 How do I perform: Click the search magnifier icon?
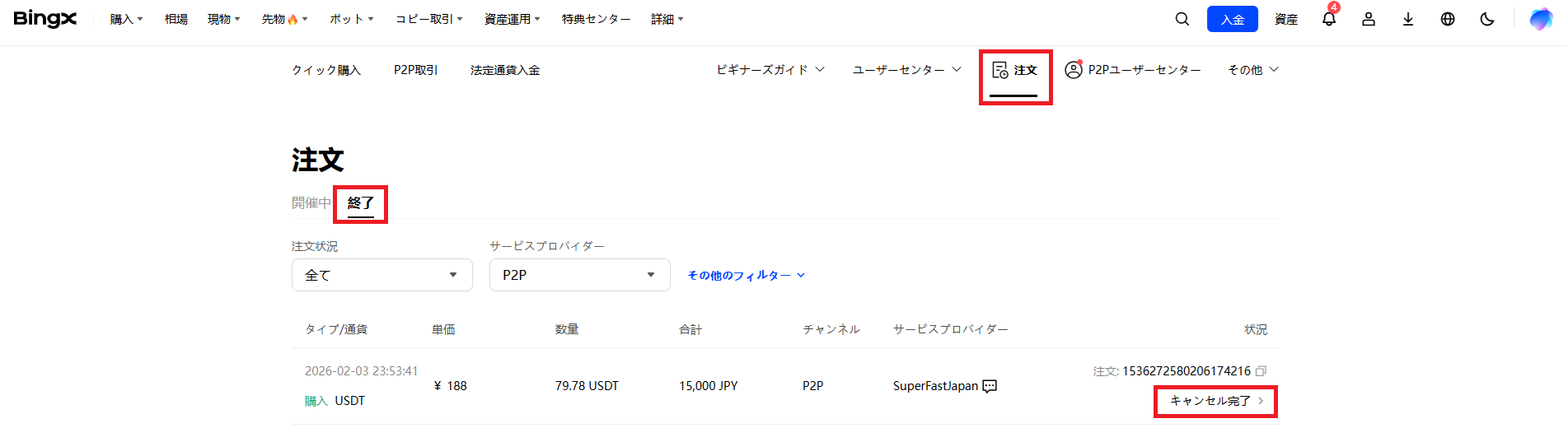click(1182, 19)
